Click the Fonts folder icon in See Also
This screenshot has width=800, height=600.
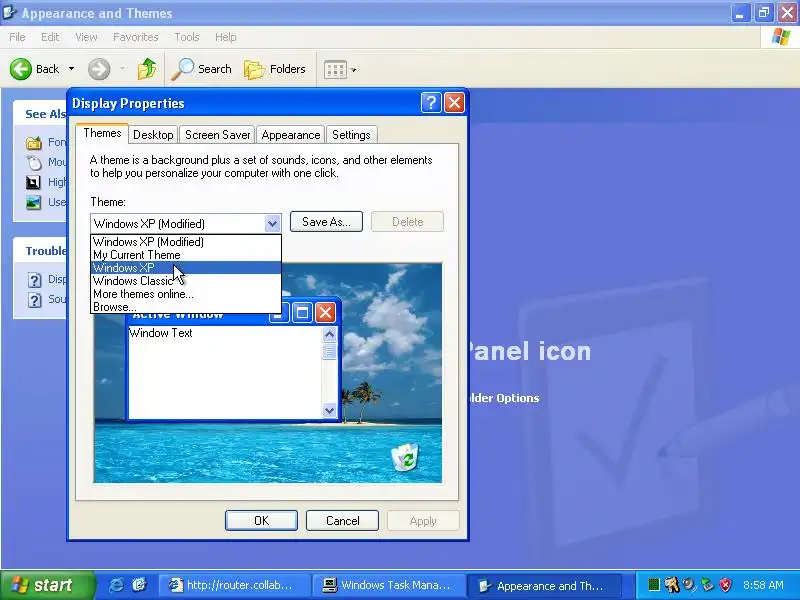tap(34, 142)
